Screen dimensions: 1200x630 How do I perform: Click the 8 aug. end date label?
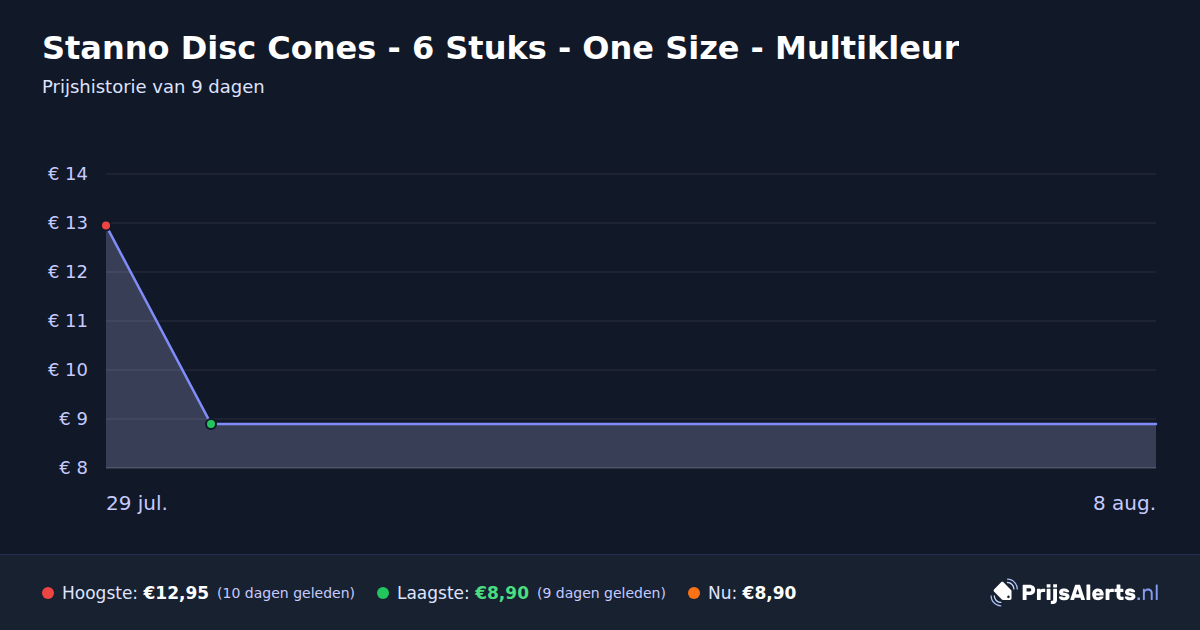coord(1124,504)
